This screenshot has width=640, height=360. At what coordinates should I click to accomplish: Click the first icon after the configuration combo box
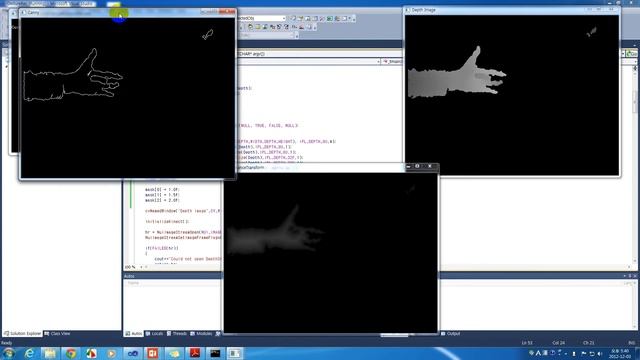click(293, 18)
